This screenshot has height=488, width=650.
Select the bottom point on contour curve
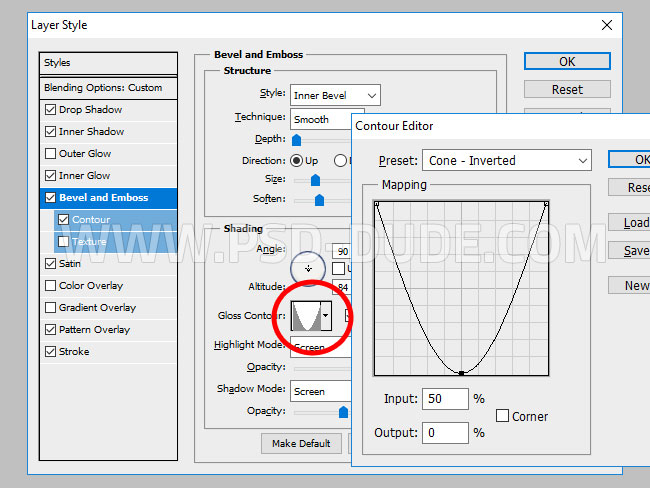(461, 373)
